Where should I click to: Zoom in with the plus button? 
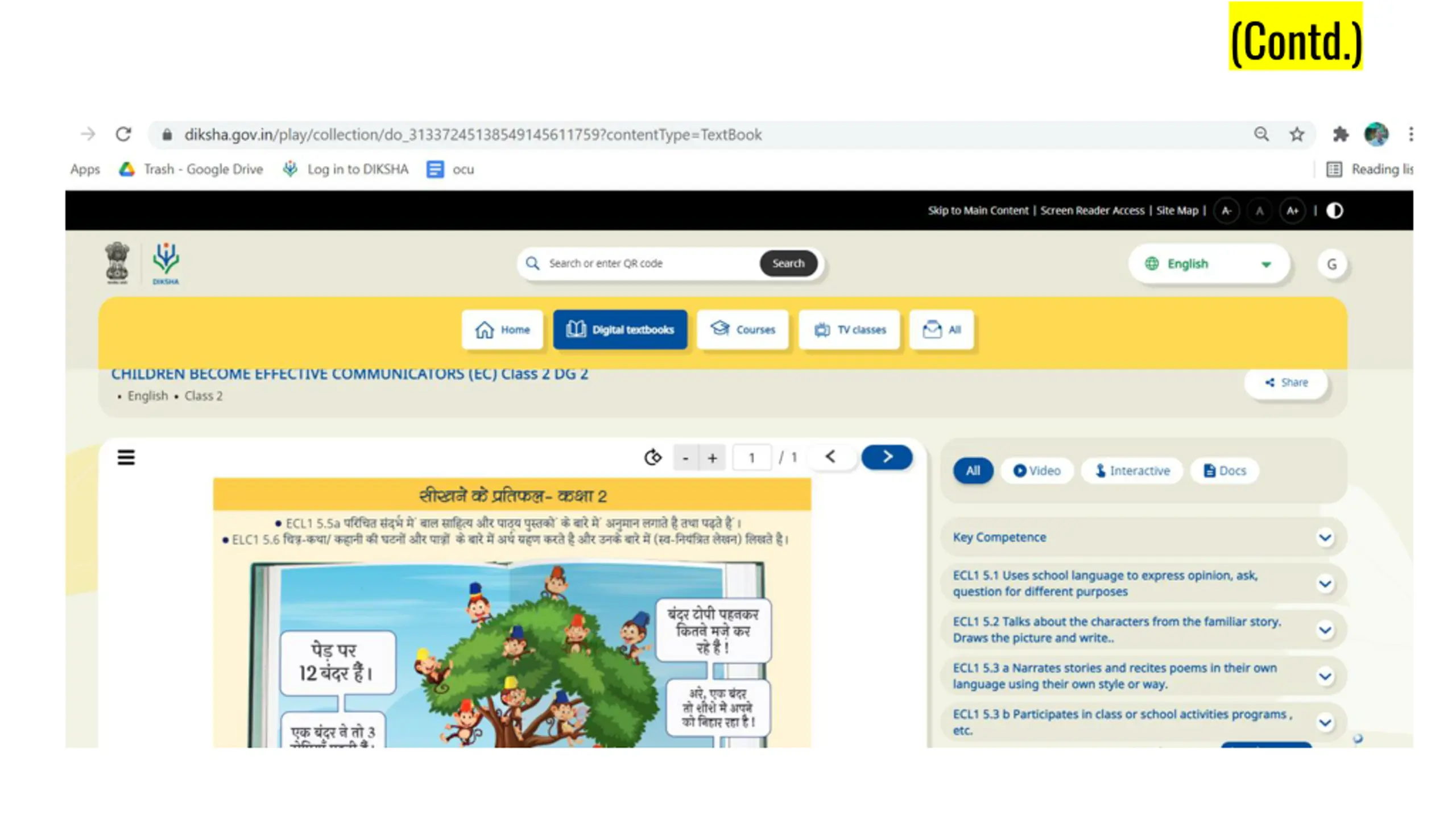click(x=712, y=458)
